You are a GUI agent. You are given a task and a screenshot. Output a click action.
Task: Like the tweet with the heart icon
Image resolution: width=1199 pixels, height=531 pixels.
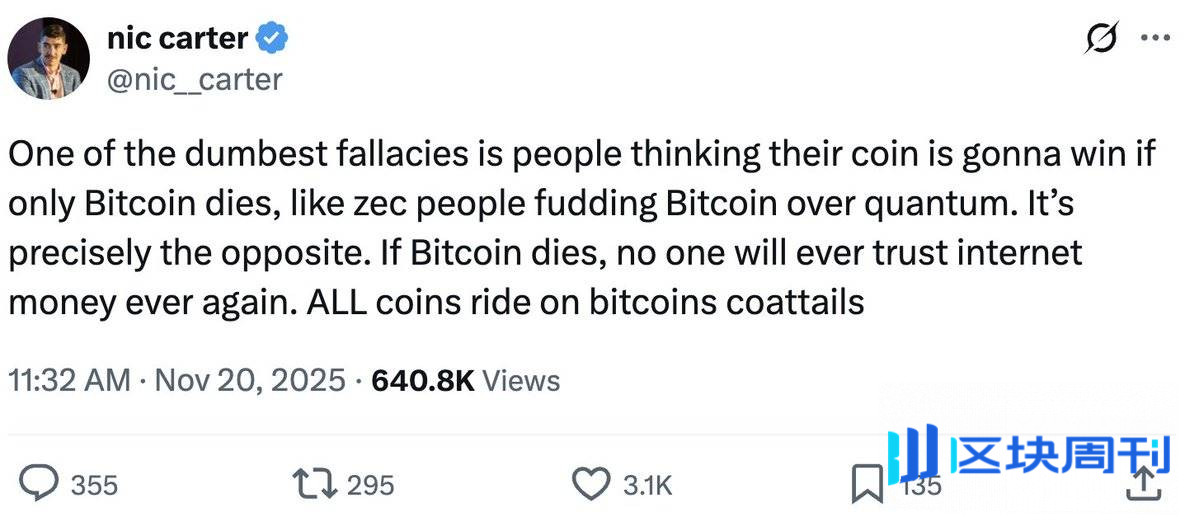click(590, 484)
